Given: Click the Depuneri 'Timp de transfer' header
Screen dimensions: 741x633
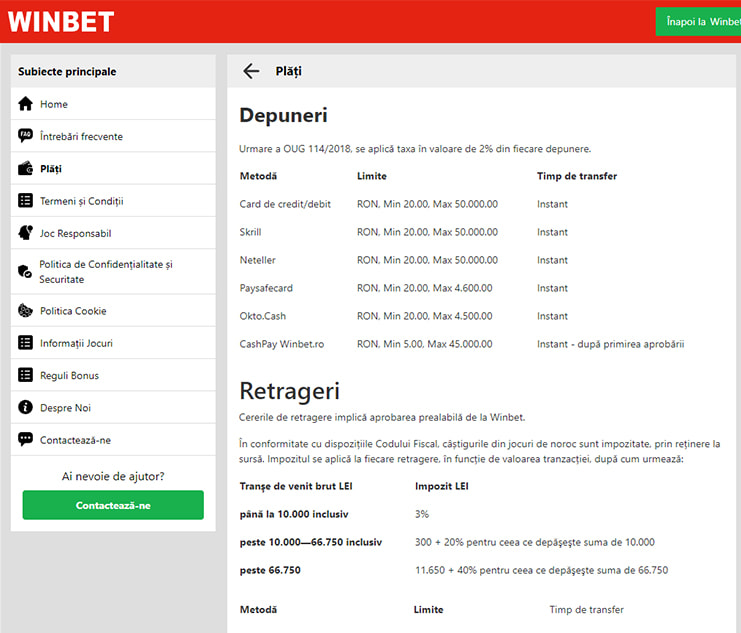Looking at the screenshot, I should [577, 176].
